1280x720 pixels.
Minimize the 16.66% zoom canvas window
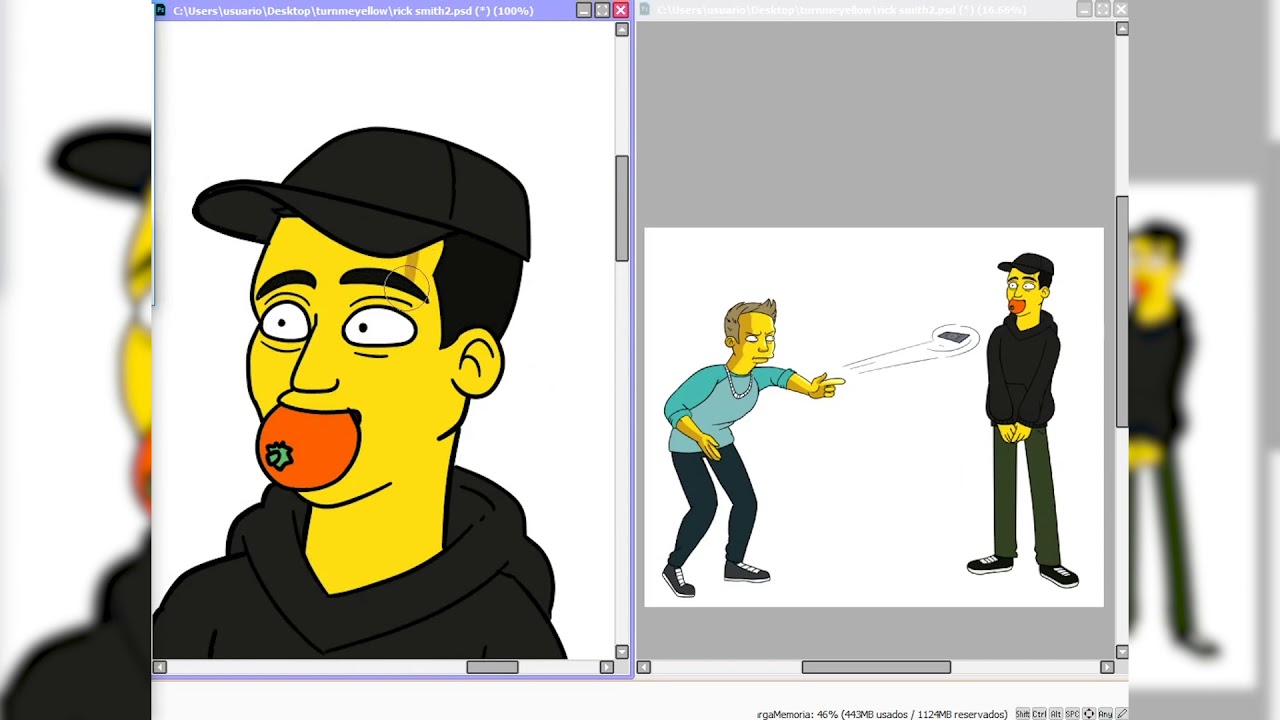[1084, 10]
